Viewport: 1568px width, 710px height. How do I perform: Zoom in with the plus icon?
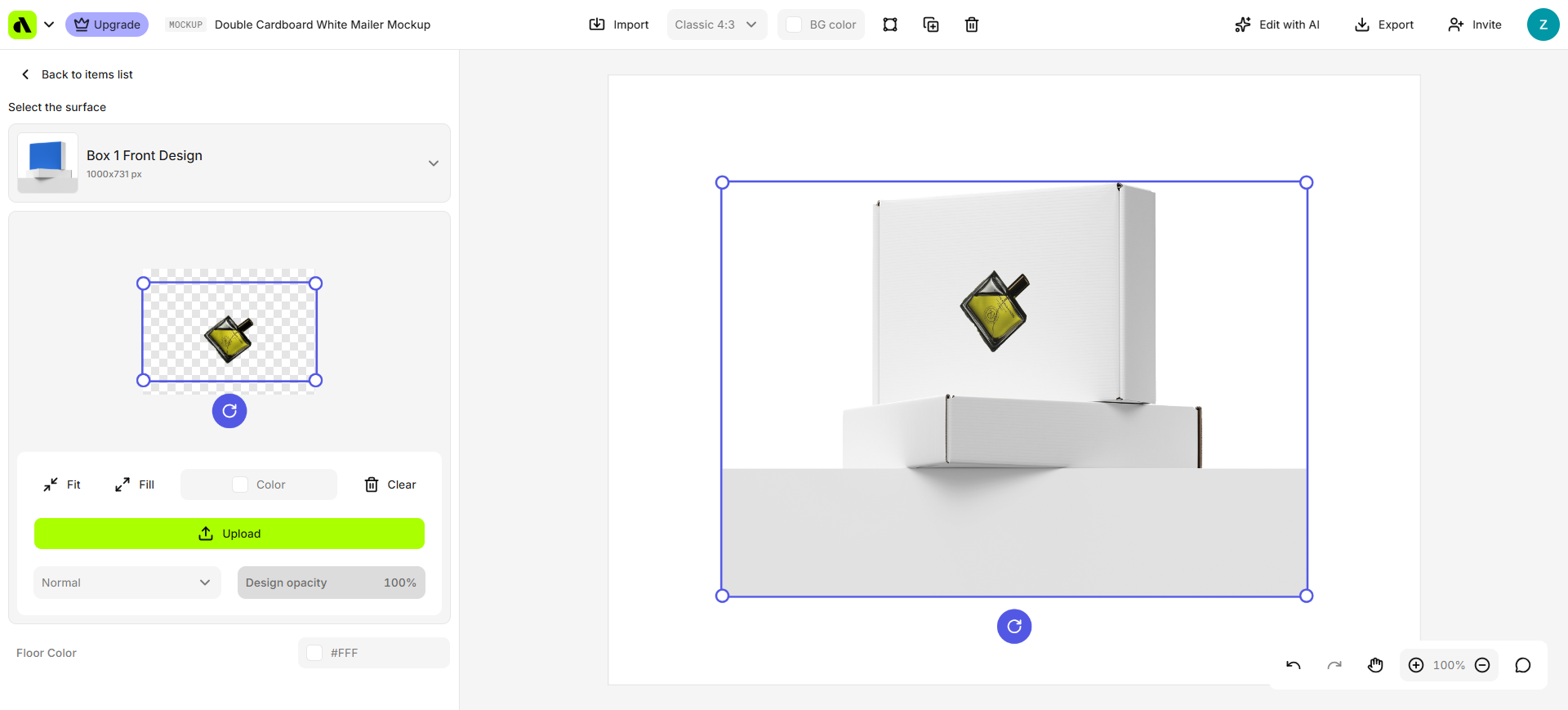click(1416, 665)
